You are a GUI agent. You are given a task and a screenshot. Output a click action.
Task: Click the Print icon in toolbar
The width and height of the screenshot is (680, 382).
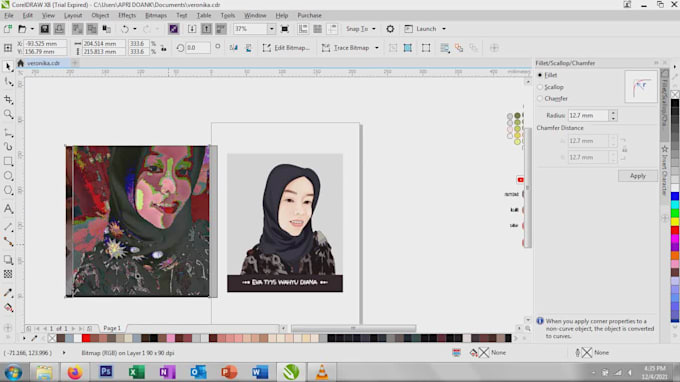[59, 29]
